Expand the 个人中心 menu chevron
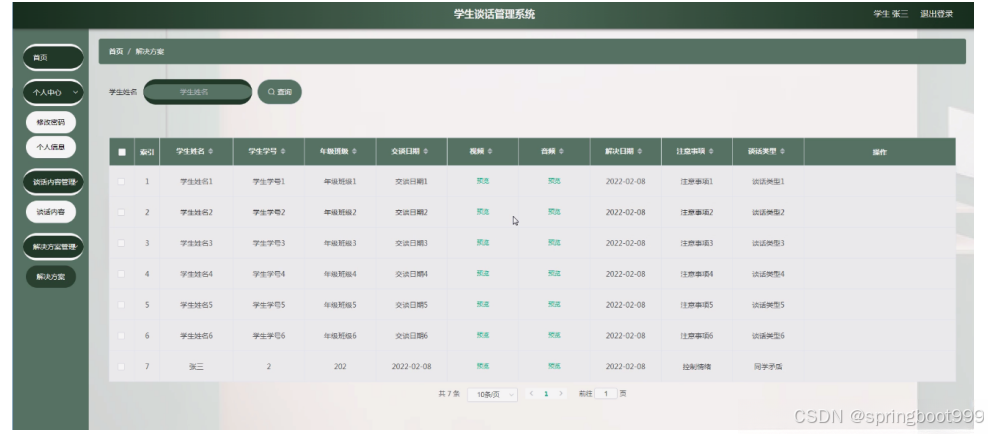Image resolution: width=988 pixels, height=434 pixels. point(76,92)
